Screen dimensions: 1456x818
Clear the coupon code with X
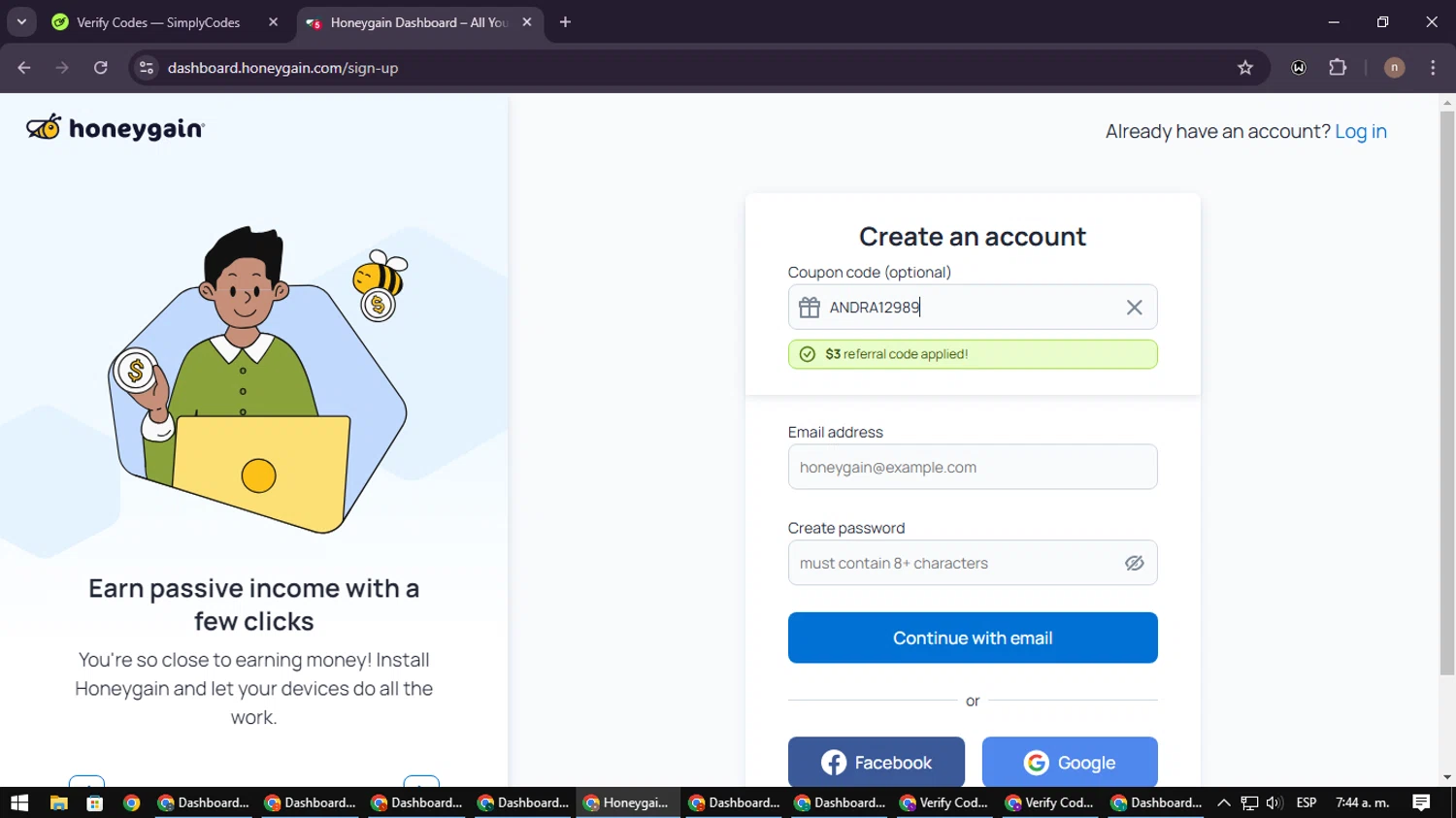point(1134,308)
